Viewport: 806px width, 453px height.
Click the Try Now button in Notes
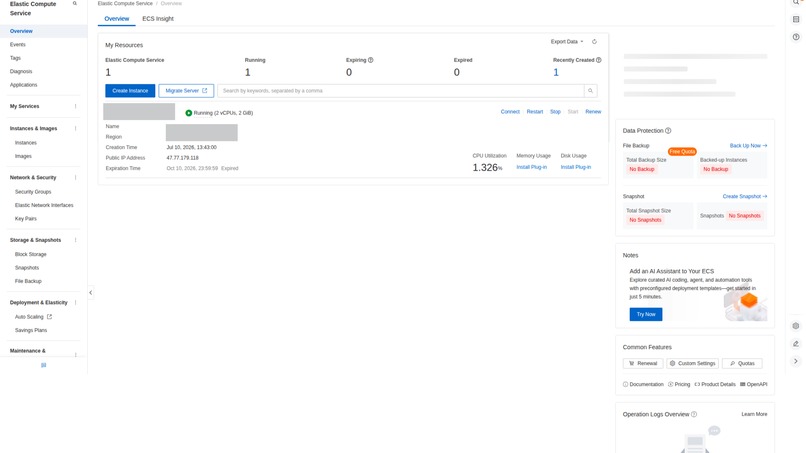click(646, 314)
